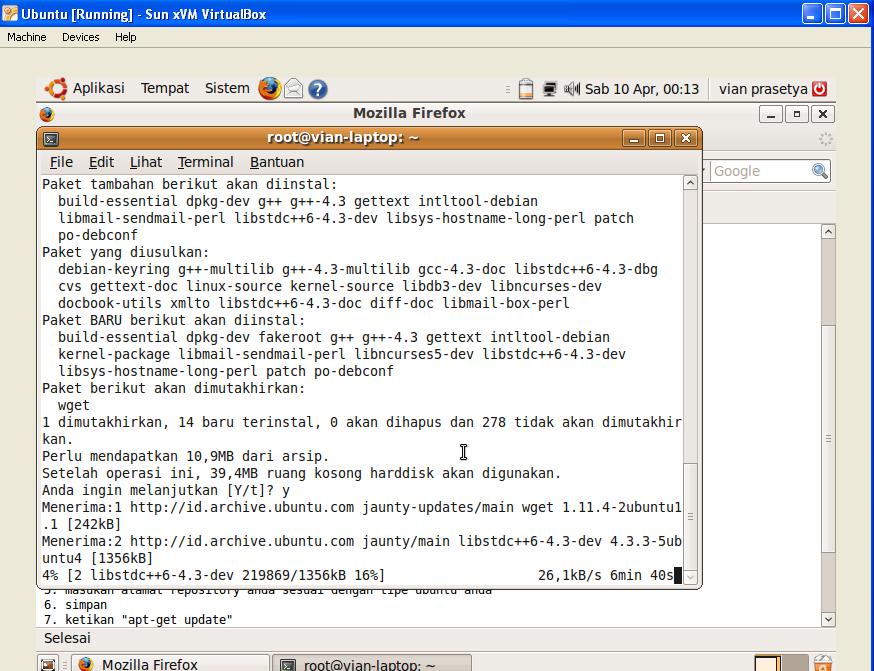Screen dimensions: 874x671
Task: Click the 'wget' package line in terminal
Action: 74,406
